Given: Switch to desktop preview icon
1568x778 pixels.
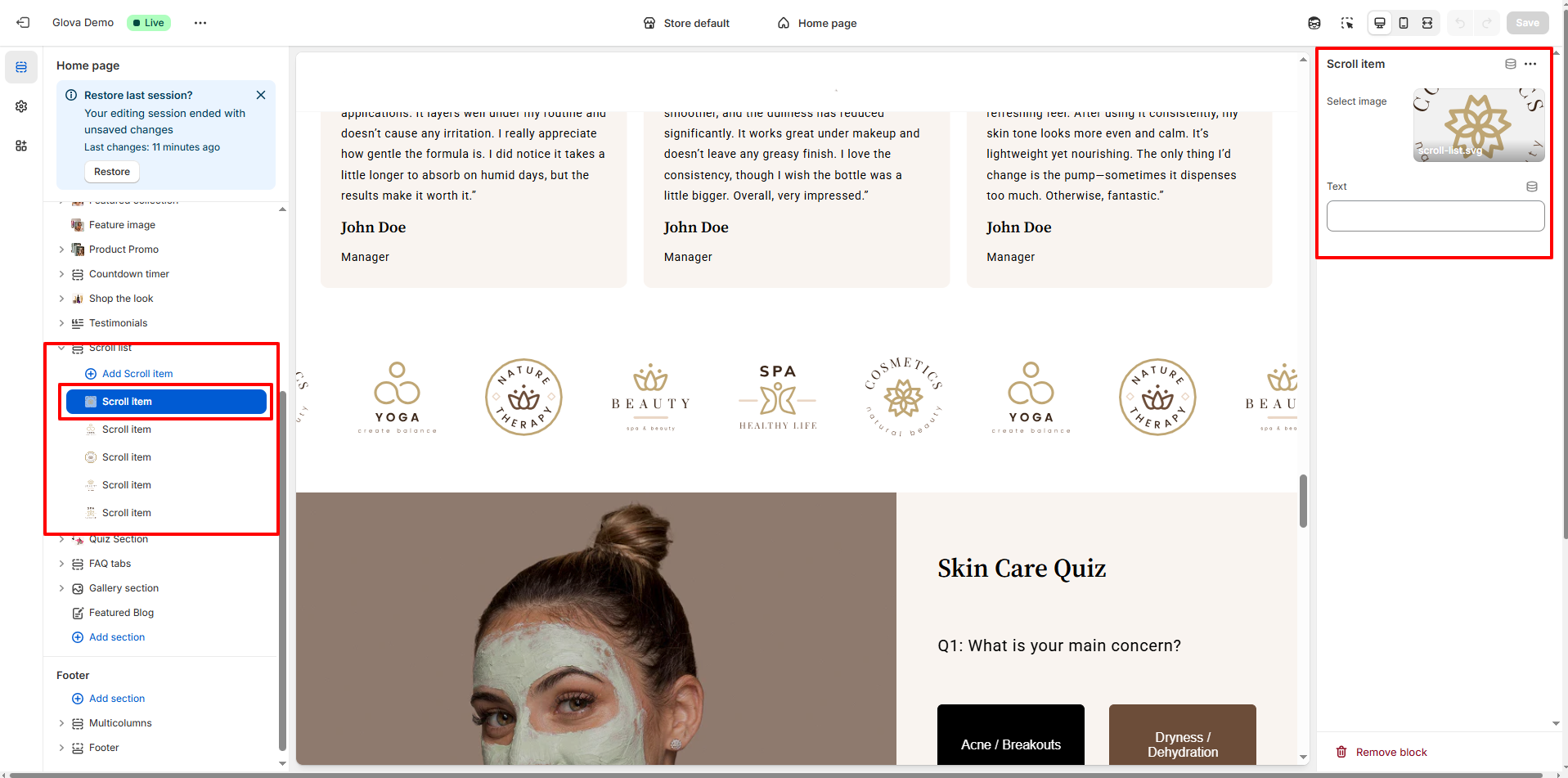Looking at the screenshot, I should (x=1380, y=23).
